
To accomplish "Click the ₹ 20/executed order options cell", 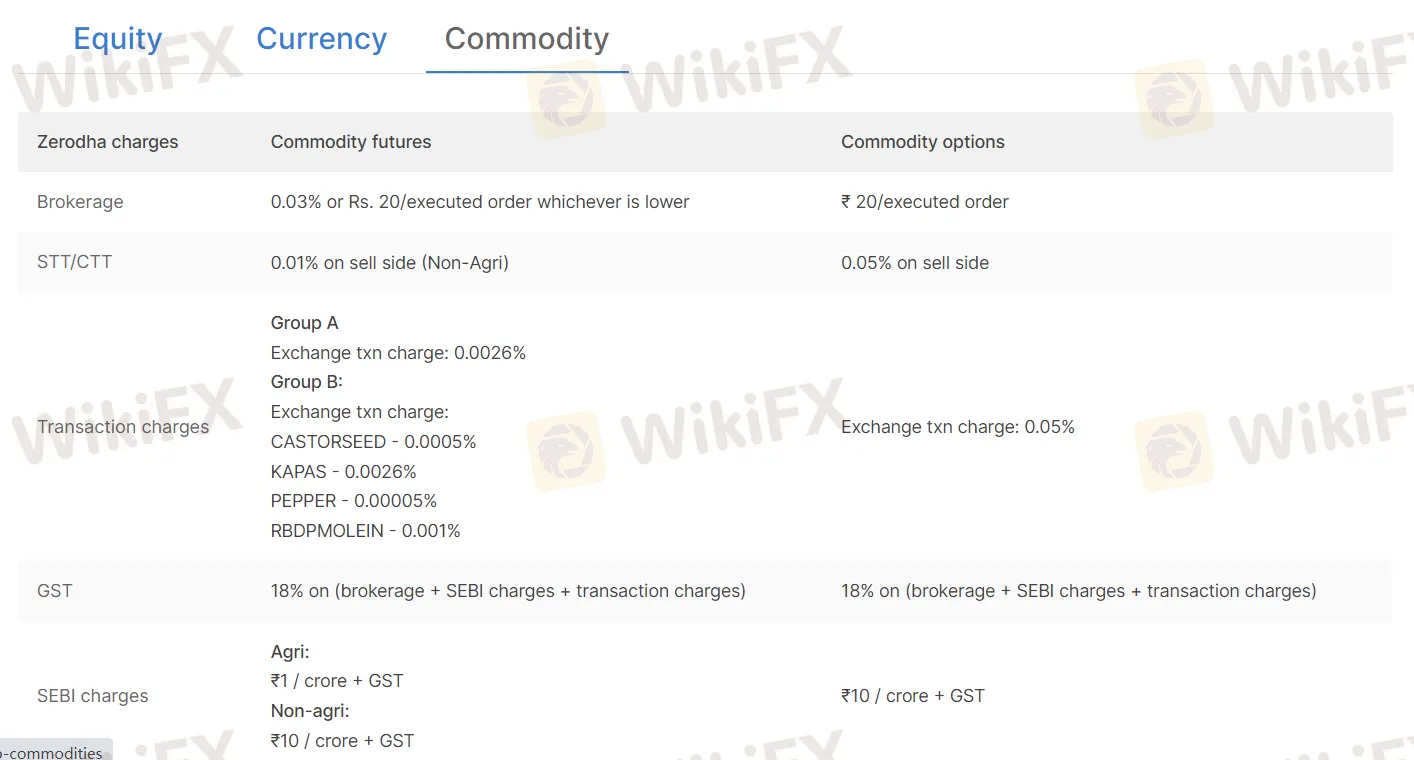I will click(x=924, y=202).
